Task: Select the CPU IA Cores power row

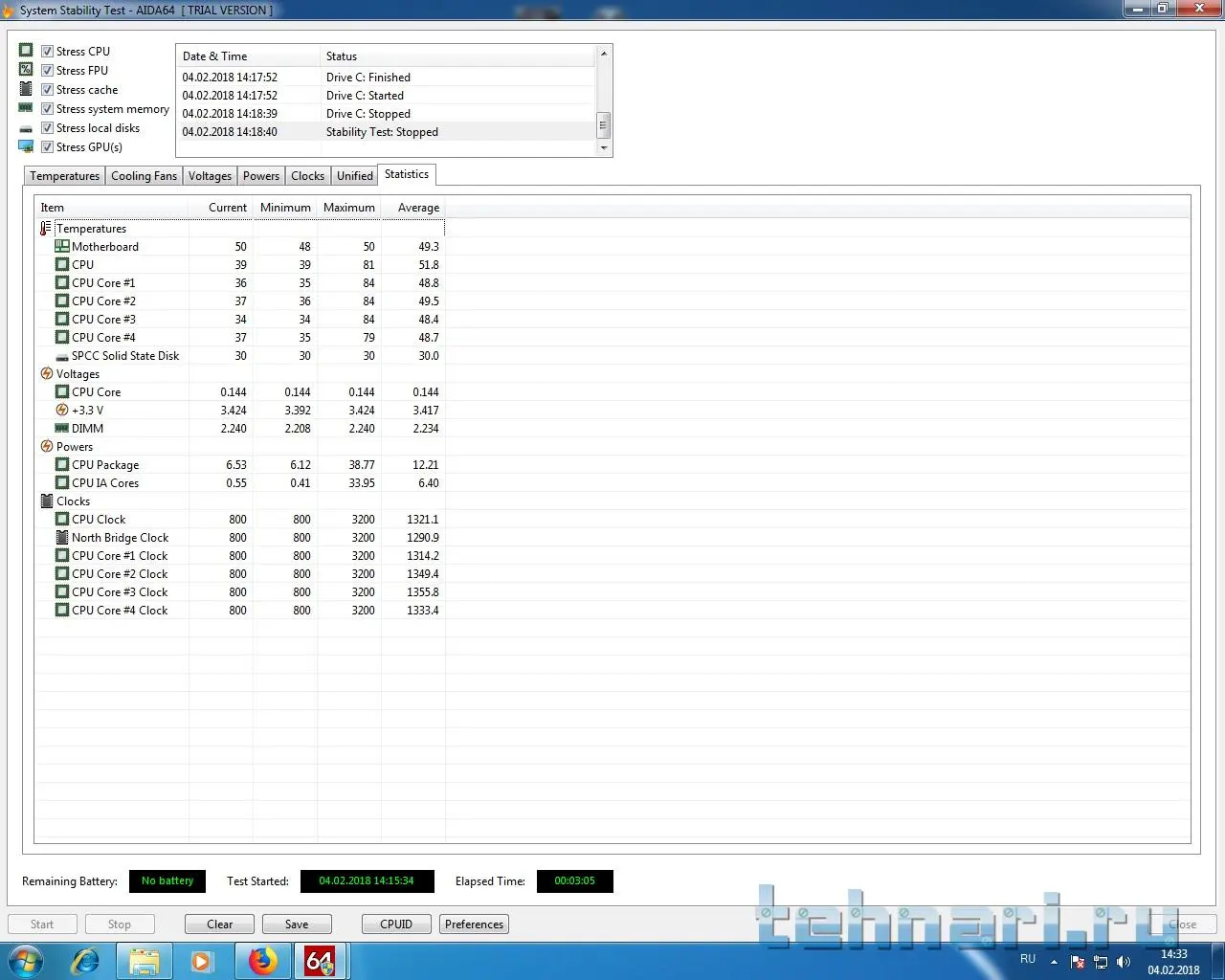Action: (240, 483)
